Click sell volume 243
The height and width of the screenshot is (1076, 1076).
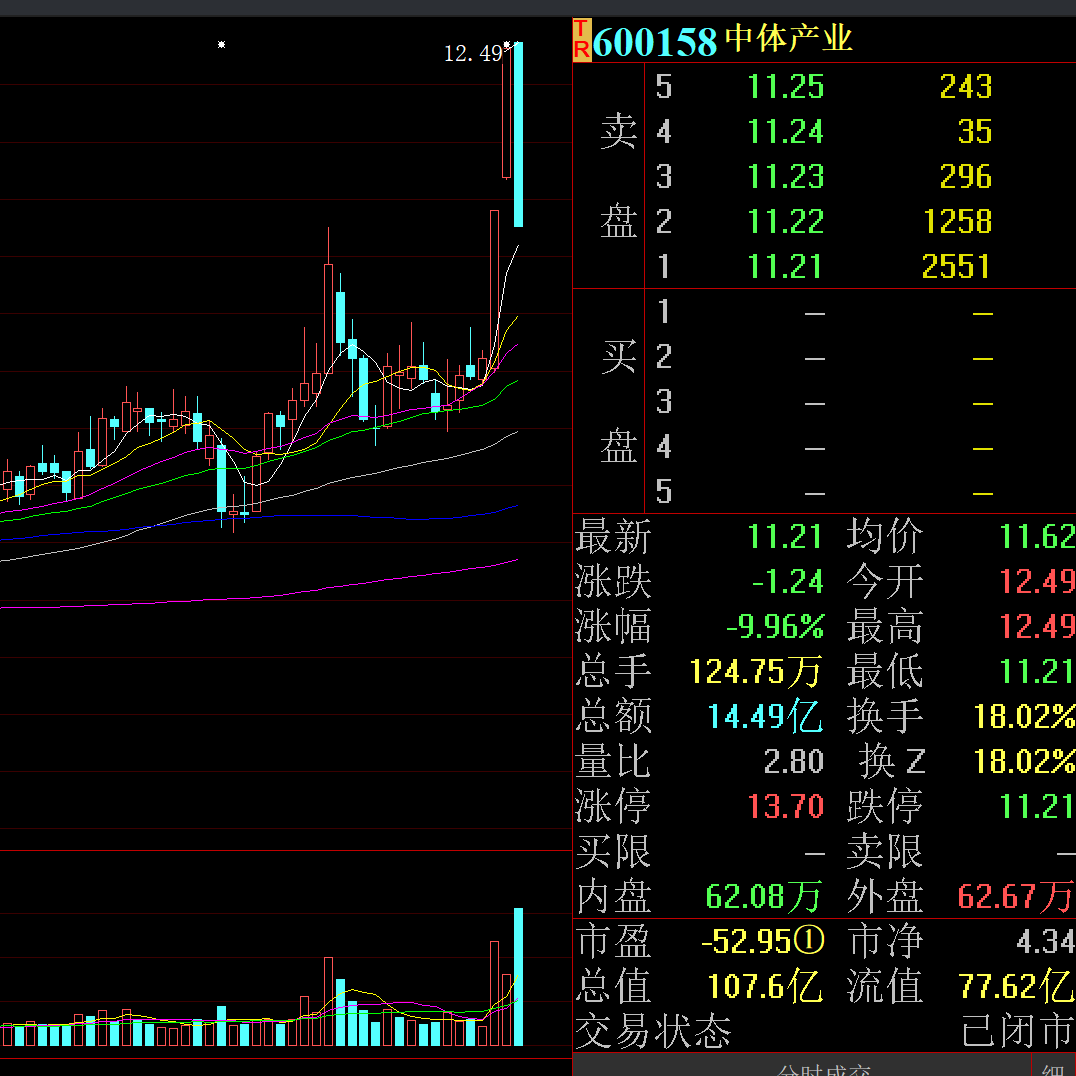pyautogui.click(x=966, y=87)
